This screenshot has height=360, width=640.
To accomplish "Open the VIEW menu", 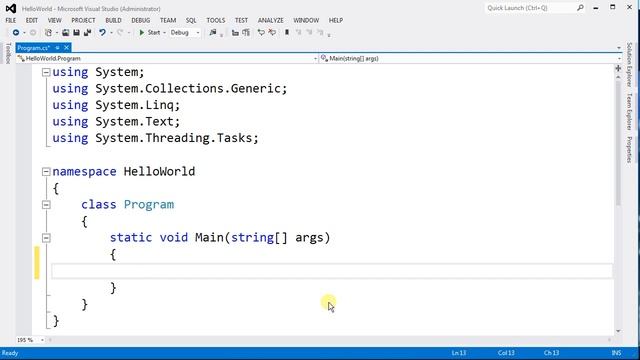I will click(x=54, y=20).
